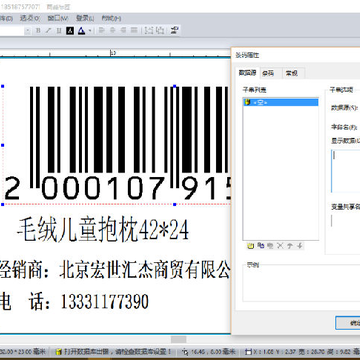
Task: Align text left
Action: 102,31
